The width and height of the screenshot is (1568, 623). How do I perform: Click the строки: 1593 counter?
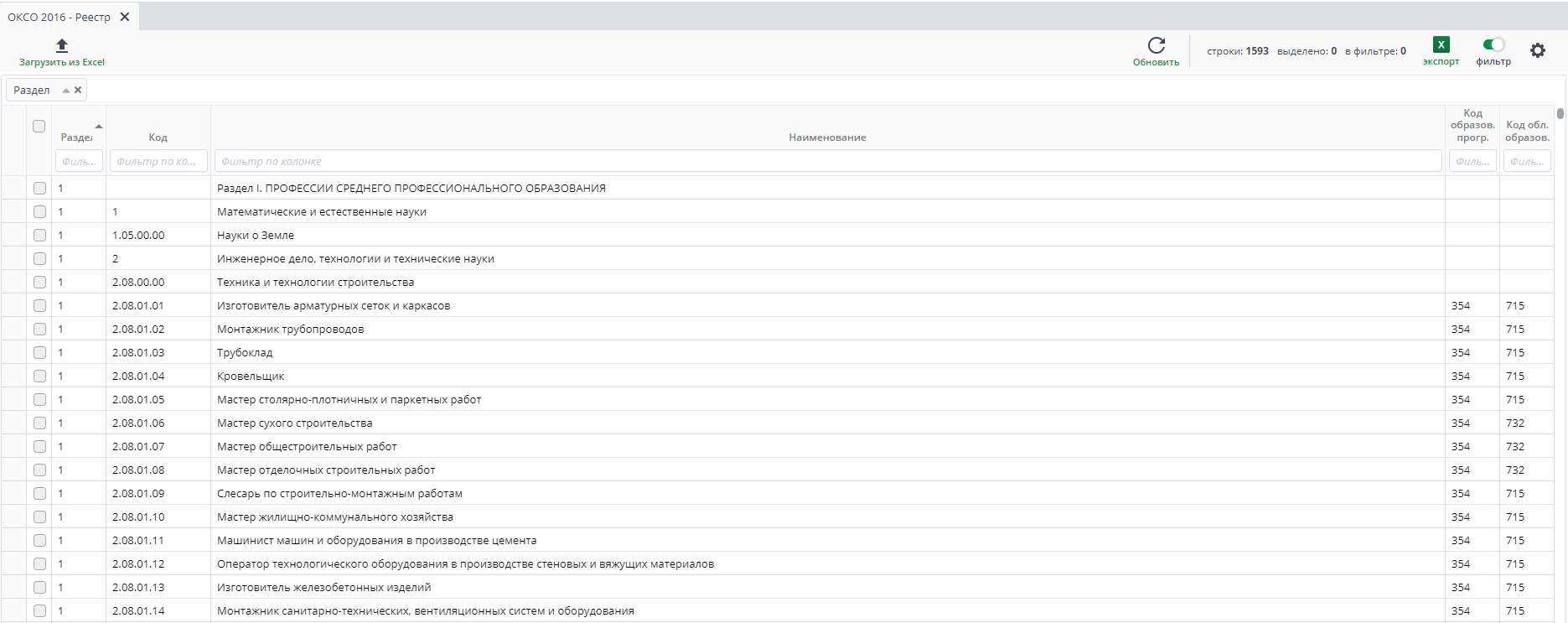click(x=1238, y=51)
